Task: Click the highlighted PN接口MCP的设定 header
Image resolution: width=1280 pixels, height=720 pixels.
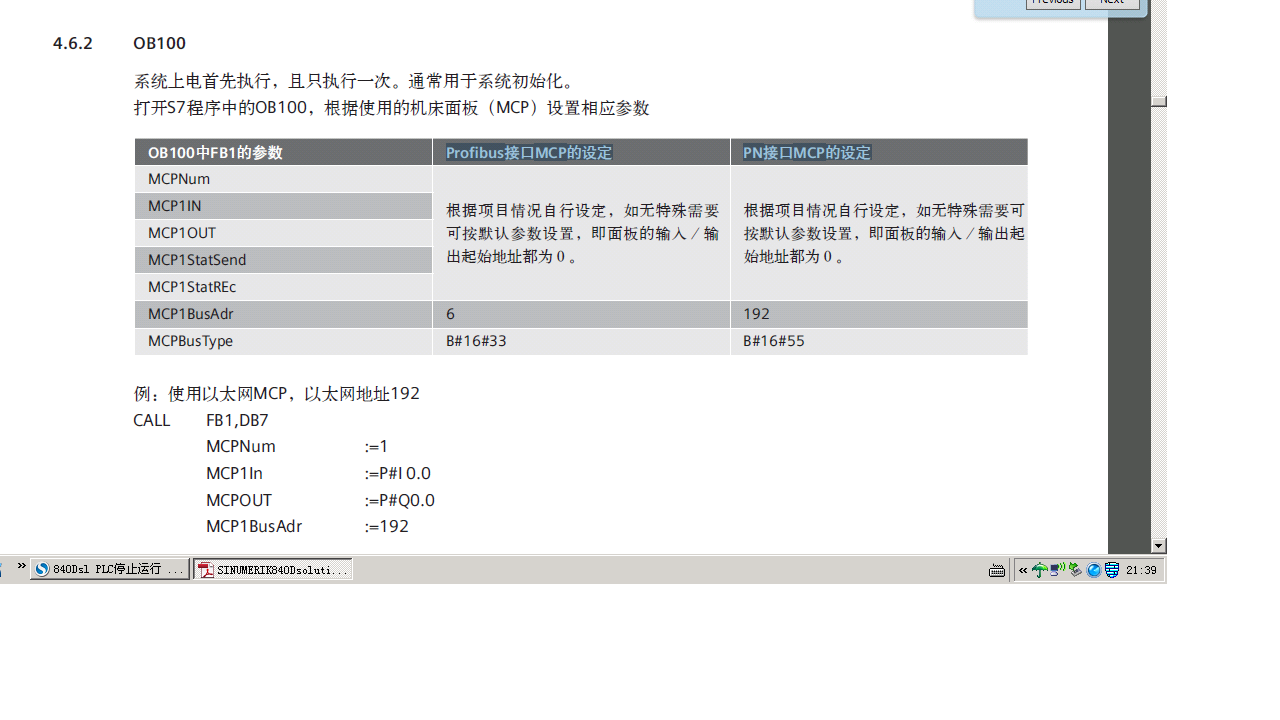Action: (x=807, y=152)
